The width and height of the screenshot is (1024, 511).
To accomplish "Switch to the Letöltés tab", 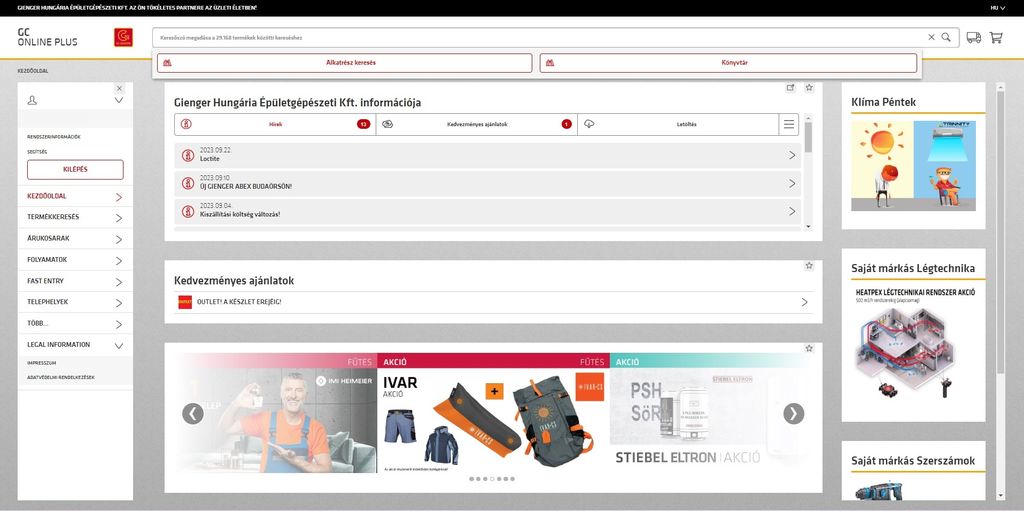I will pyautogui.click(x=678, y=124).
